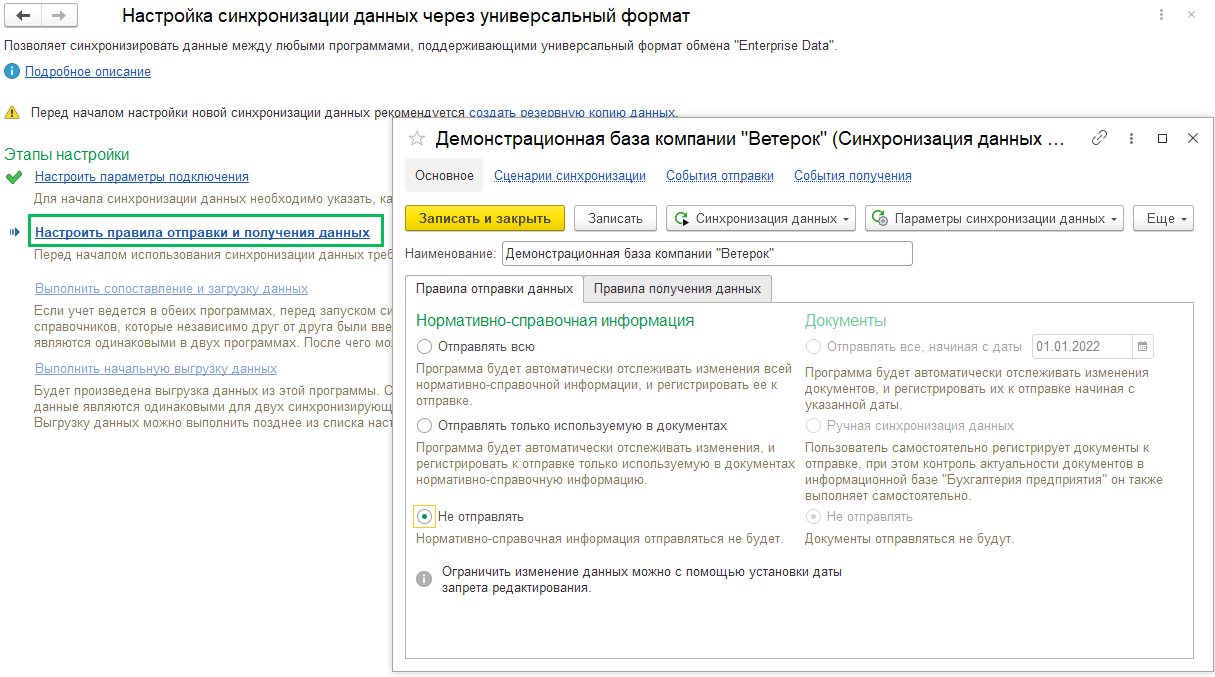Click the Нормативно-справочная информация heading

[555, 321]
